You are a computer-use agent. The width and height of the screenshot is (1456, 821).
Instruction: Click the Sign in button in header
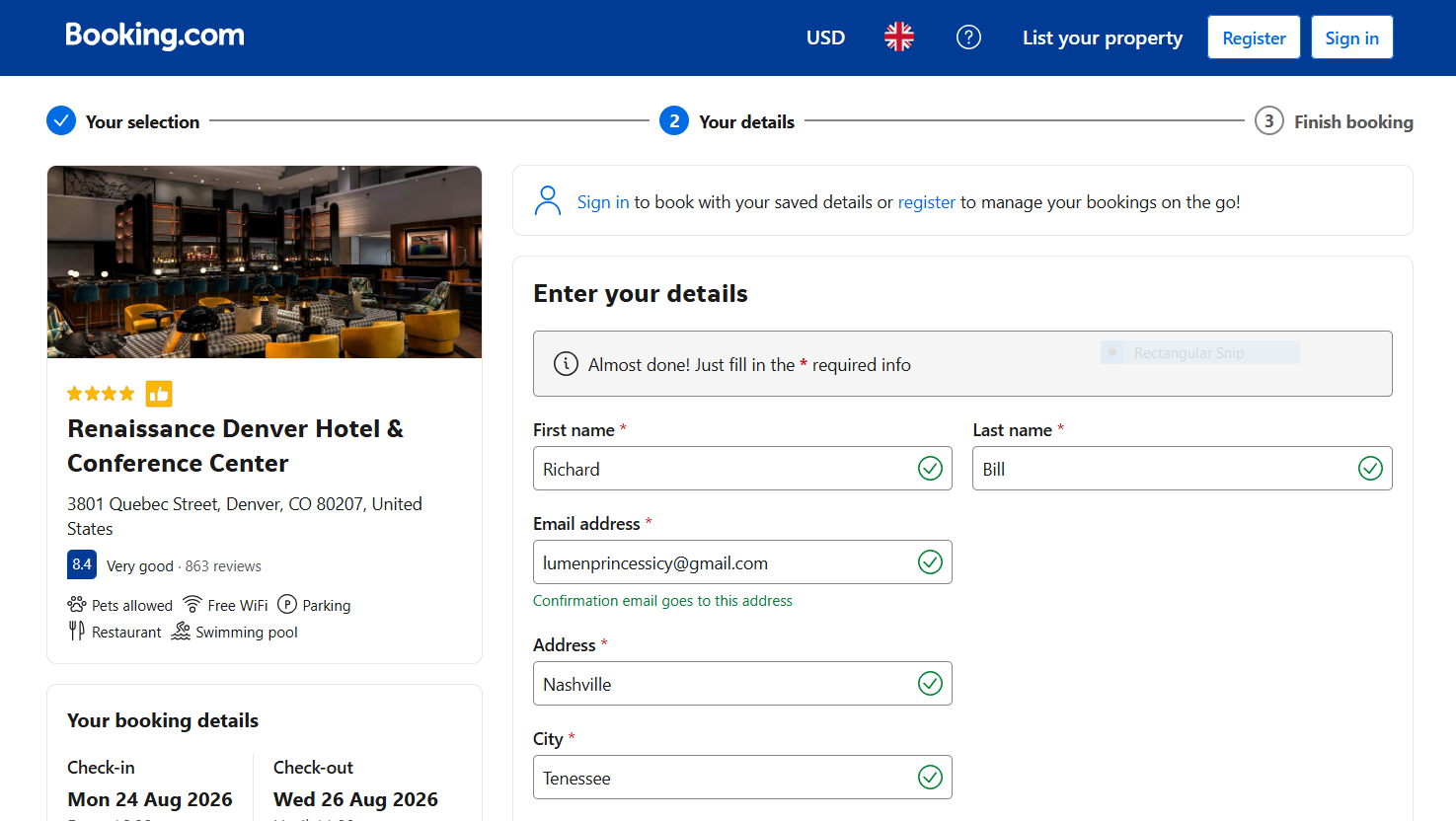[x=1351, y=37]
